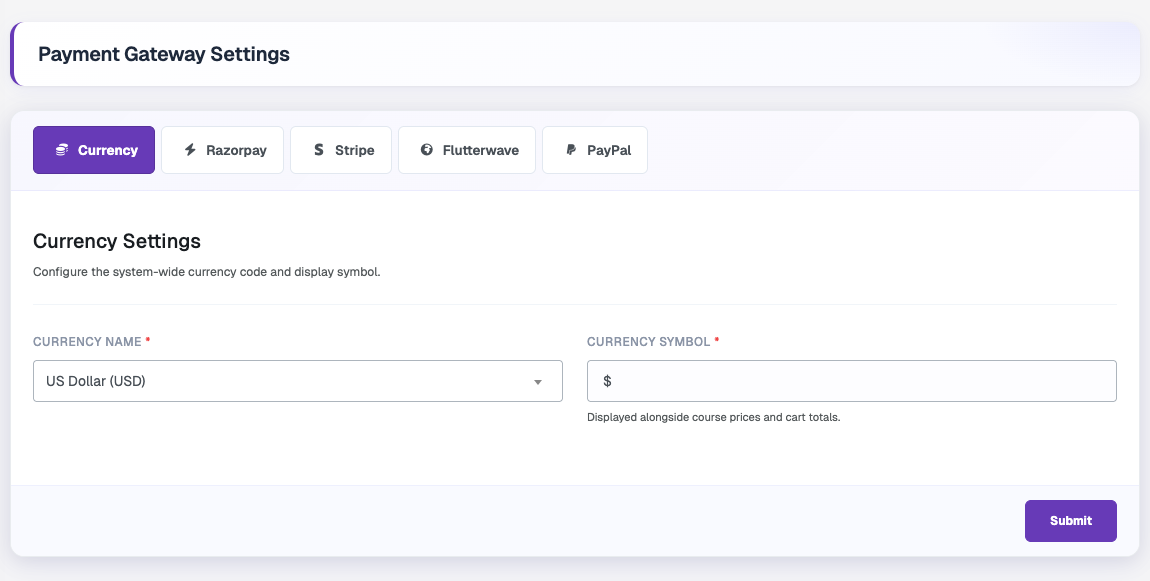Click the 'Displayed alongside course prices' hint
This screenshot has height=581, width=1150.
pos(714,417)
